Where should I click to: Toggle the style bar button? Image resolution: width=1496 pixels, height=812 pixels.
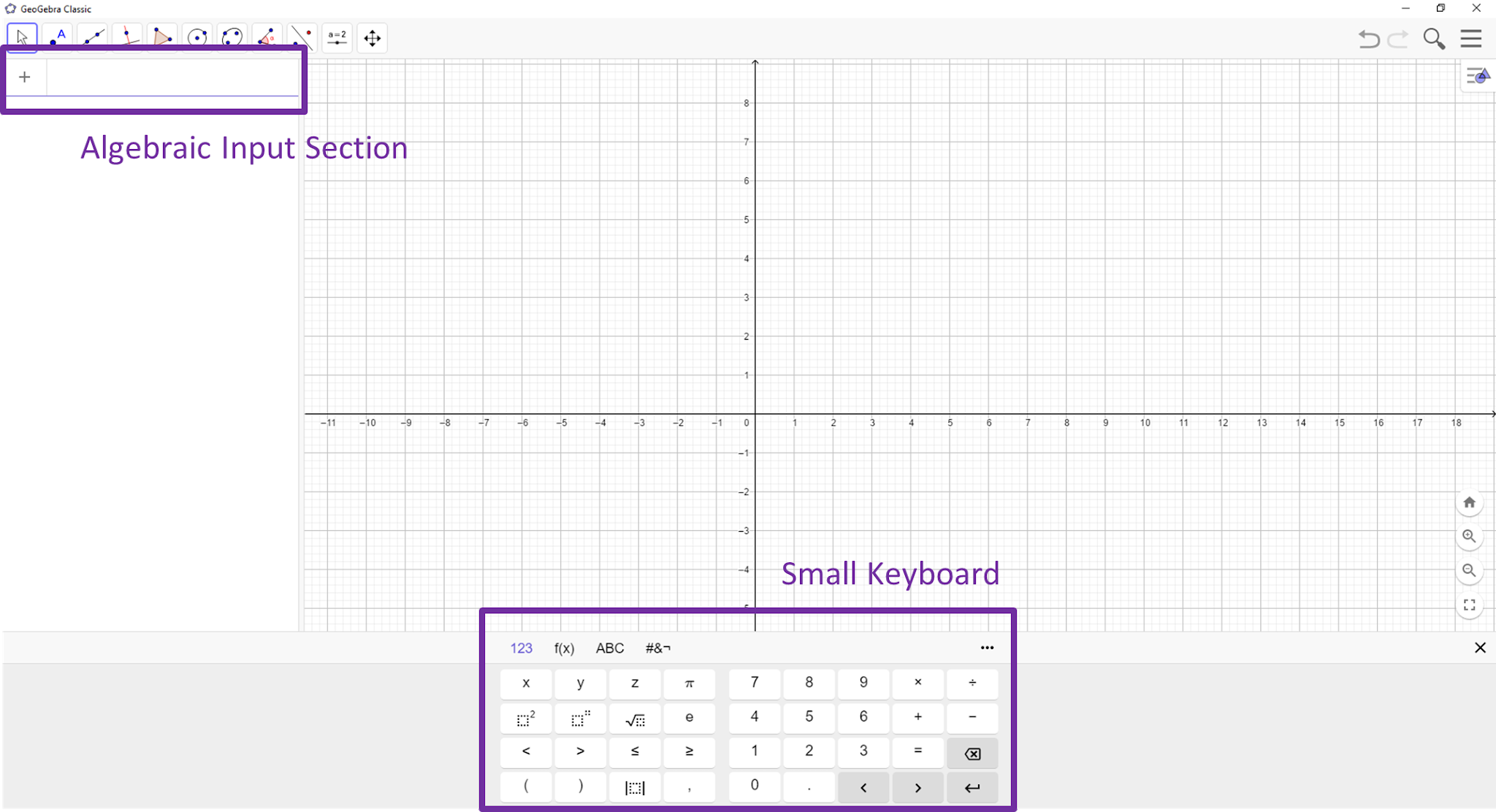(x=1477, y=76)
